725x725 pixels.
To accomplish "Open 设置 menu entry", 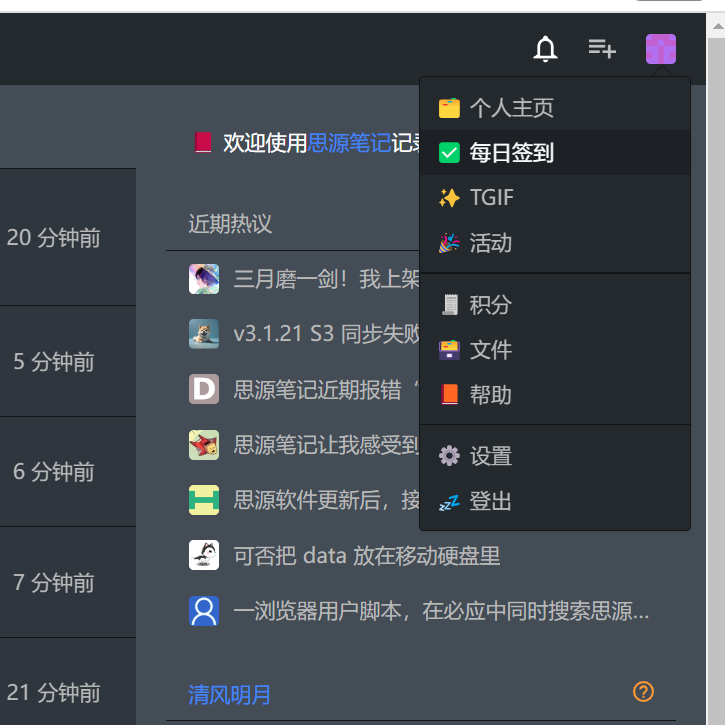I will pos(555,456).
